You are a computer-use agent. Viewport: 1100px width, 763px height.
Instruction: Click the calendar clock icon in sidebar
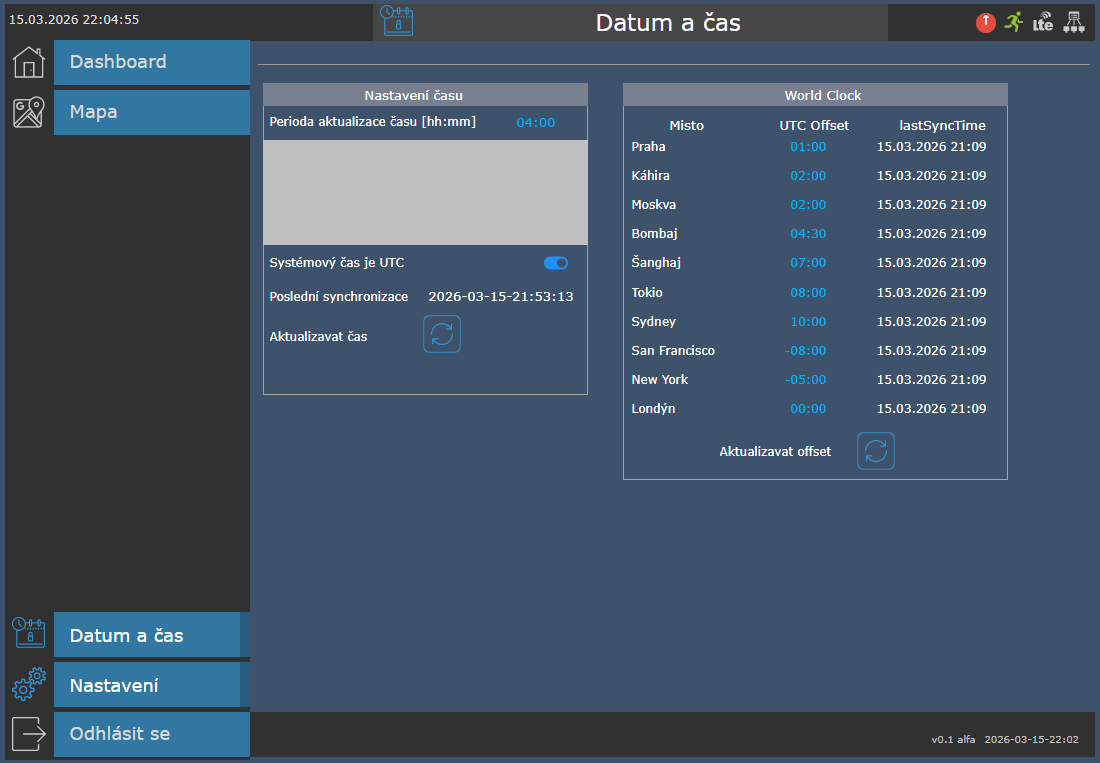(29, 634)
